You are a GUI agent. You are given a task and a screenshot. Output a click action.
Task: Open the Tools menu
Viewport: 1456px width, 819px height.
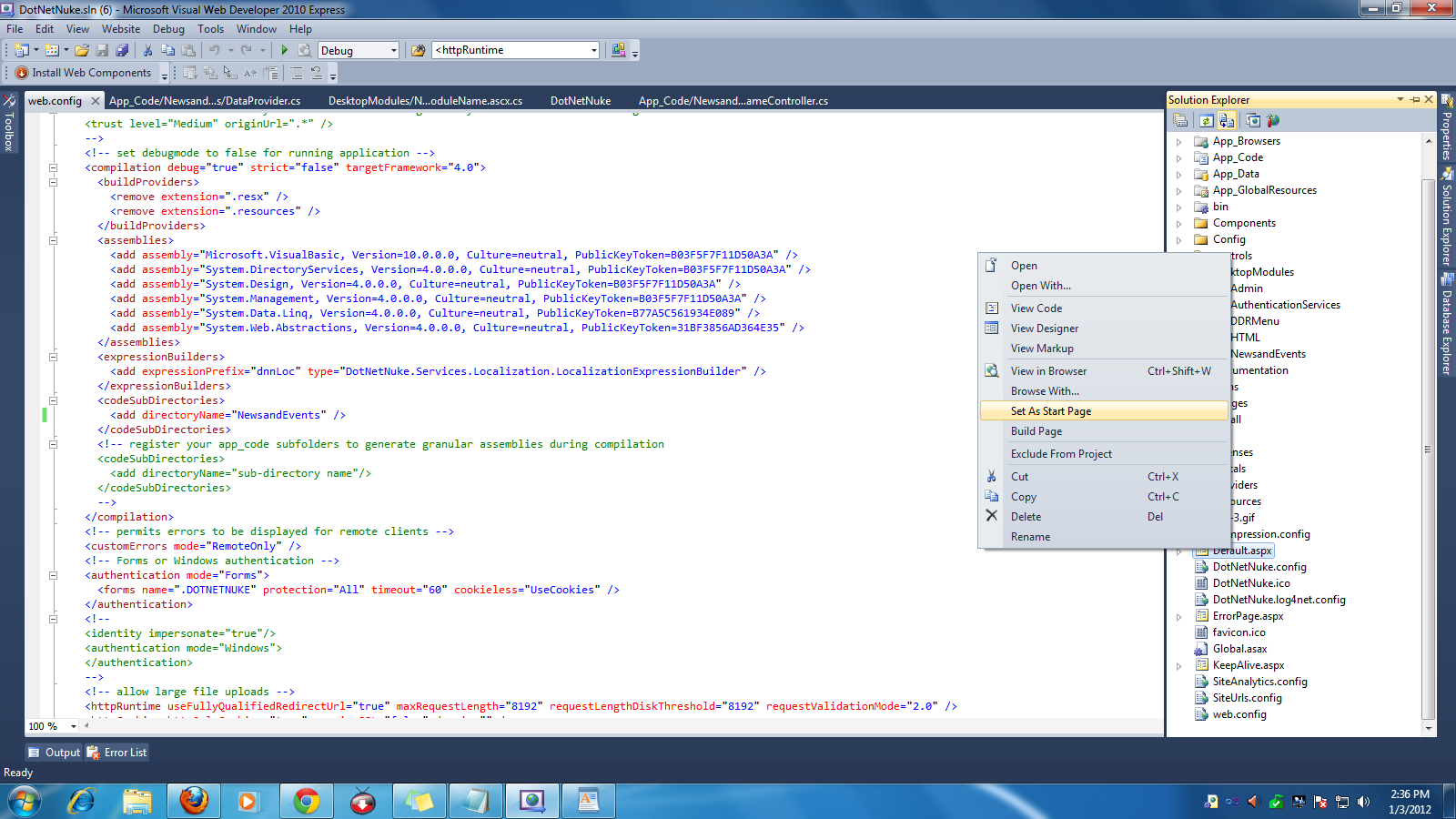tap(210, 29)
